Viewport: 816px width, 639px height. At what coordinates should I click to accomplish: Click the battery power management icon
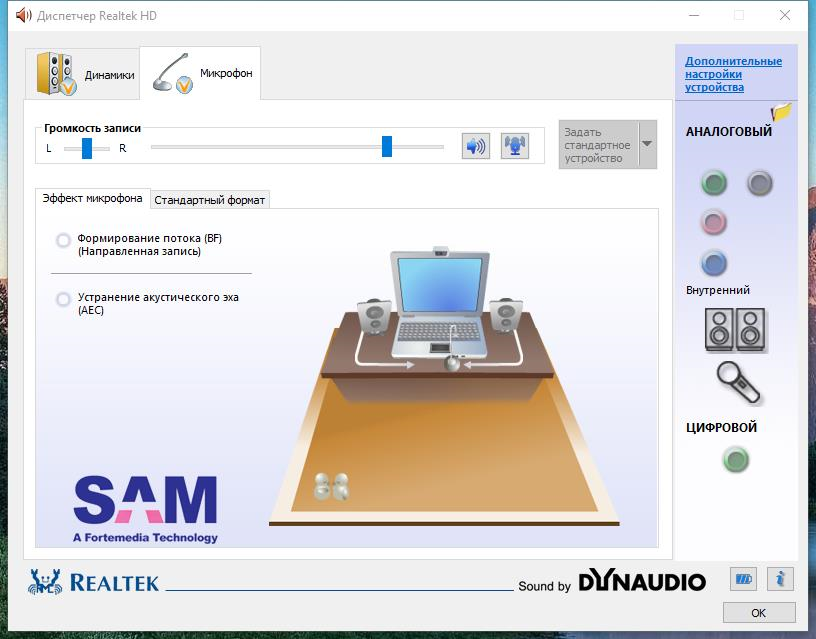(743, 579)
